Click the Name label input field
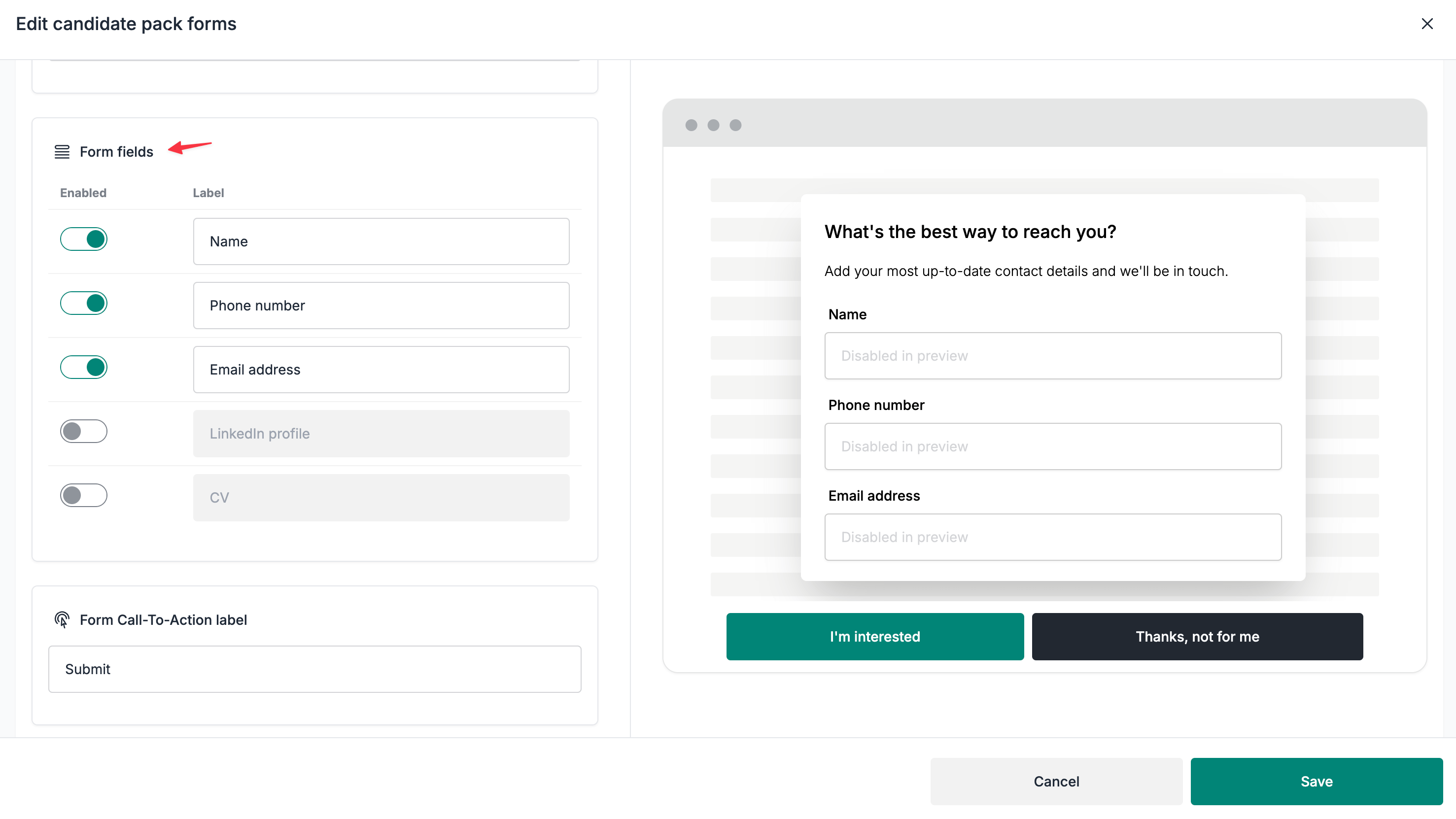The image size is (1456, 819). 381,241
